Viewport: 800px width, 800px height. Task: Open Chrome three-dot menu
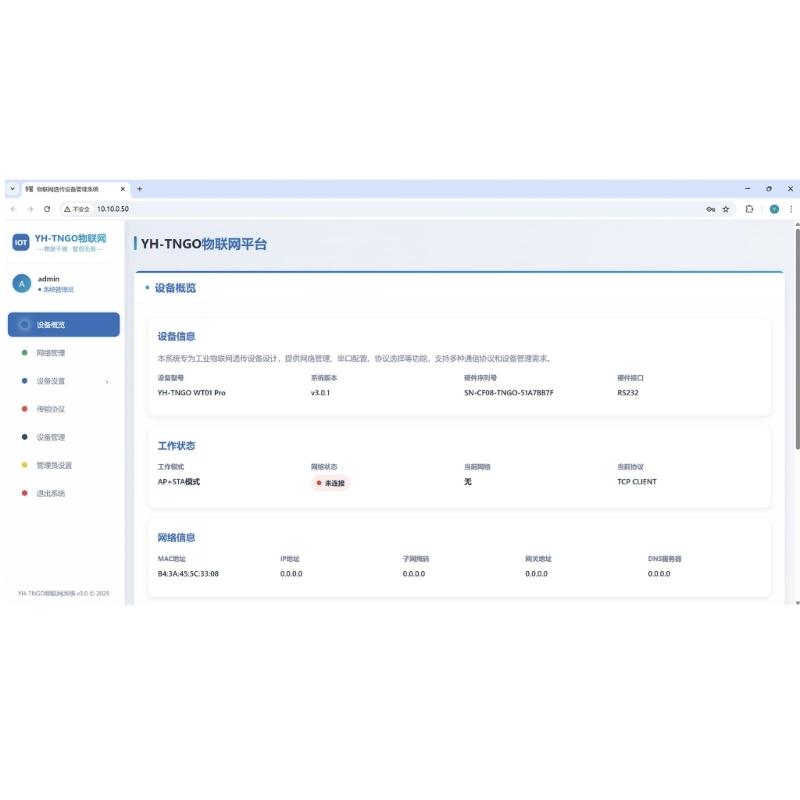tap(791, 209)
